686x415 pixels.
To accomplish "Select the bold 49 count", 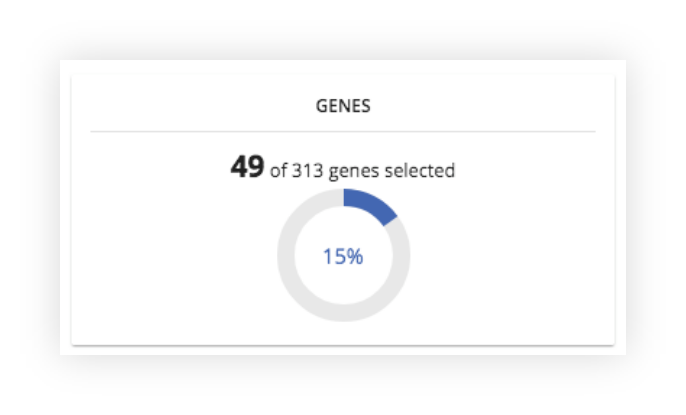I will coord(247,167).
